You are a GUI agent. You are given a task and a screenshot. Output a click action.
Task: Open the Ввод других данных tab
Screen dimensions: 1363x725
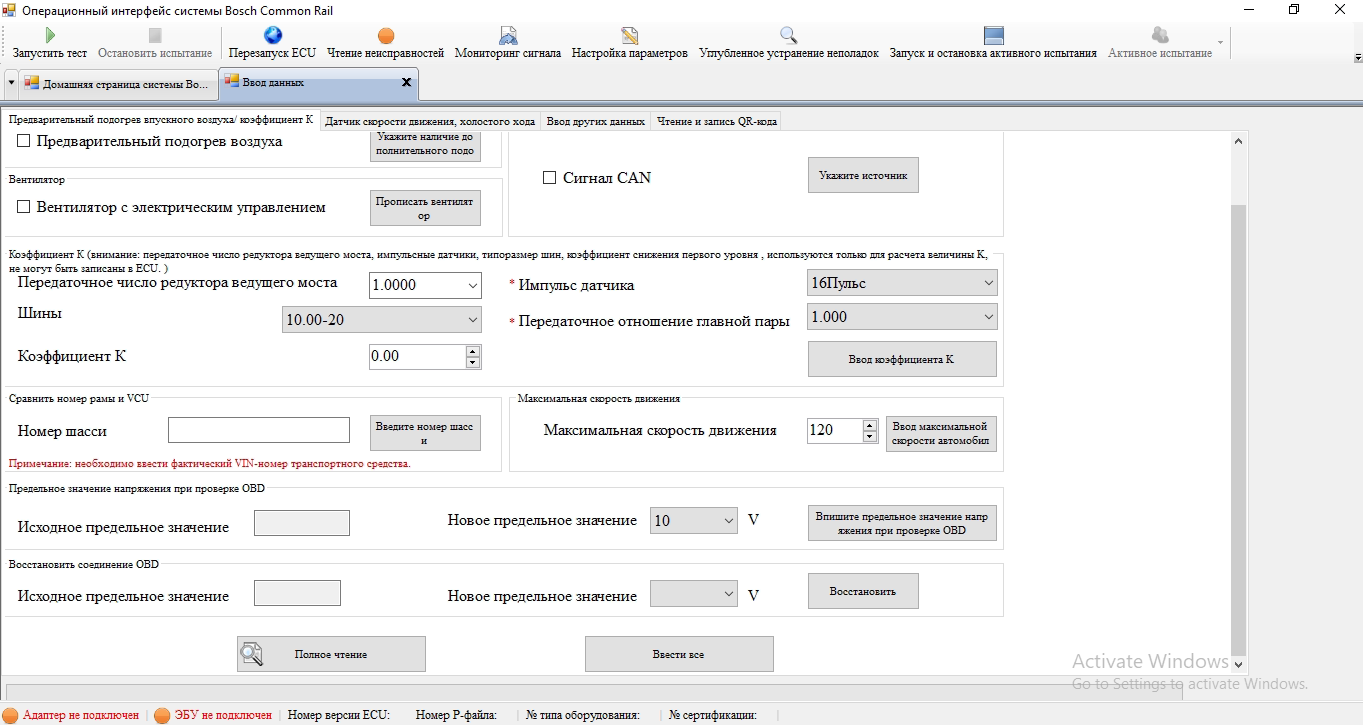point(596,122)
